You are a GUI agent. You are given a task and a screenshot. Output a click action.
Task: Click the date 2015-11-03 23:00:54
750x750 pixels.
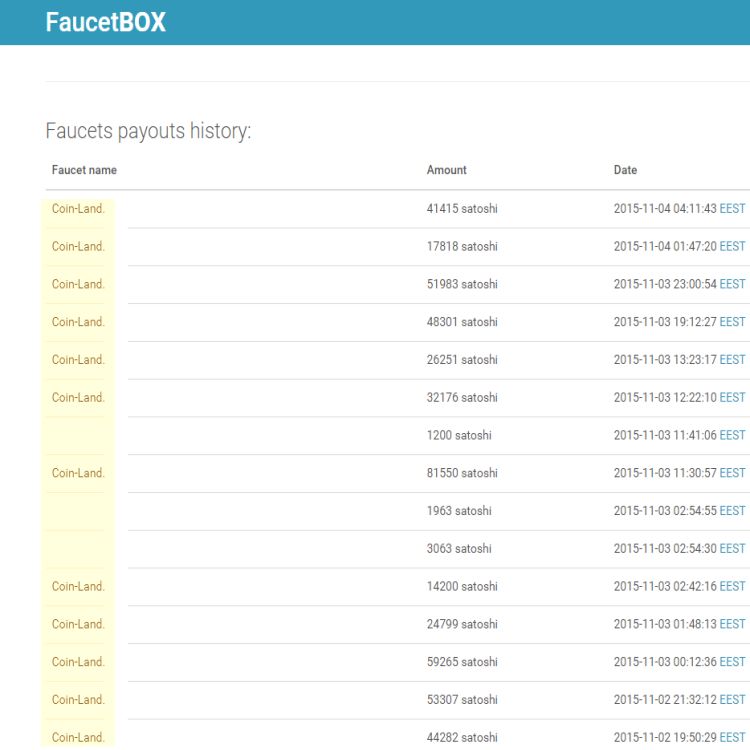(665, 284)
